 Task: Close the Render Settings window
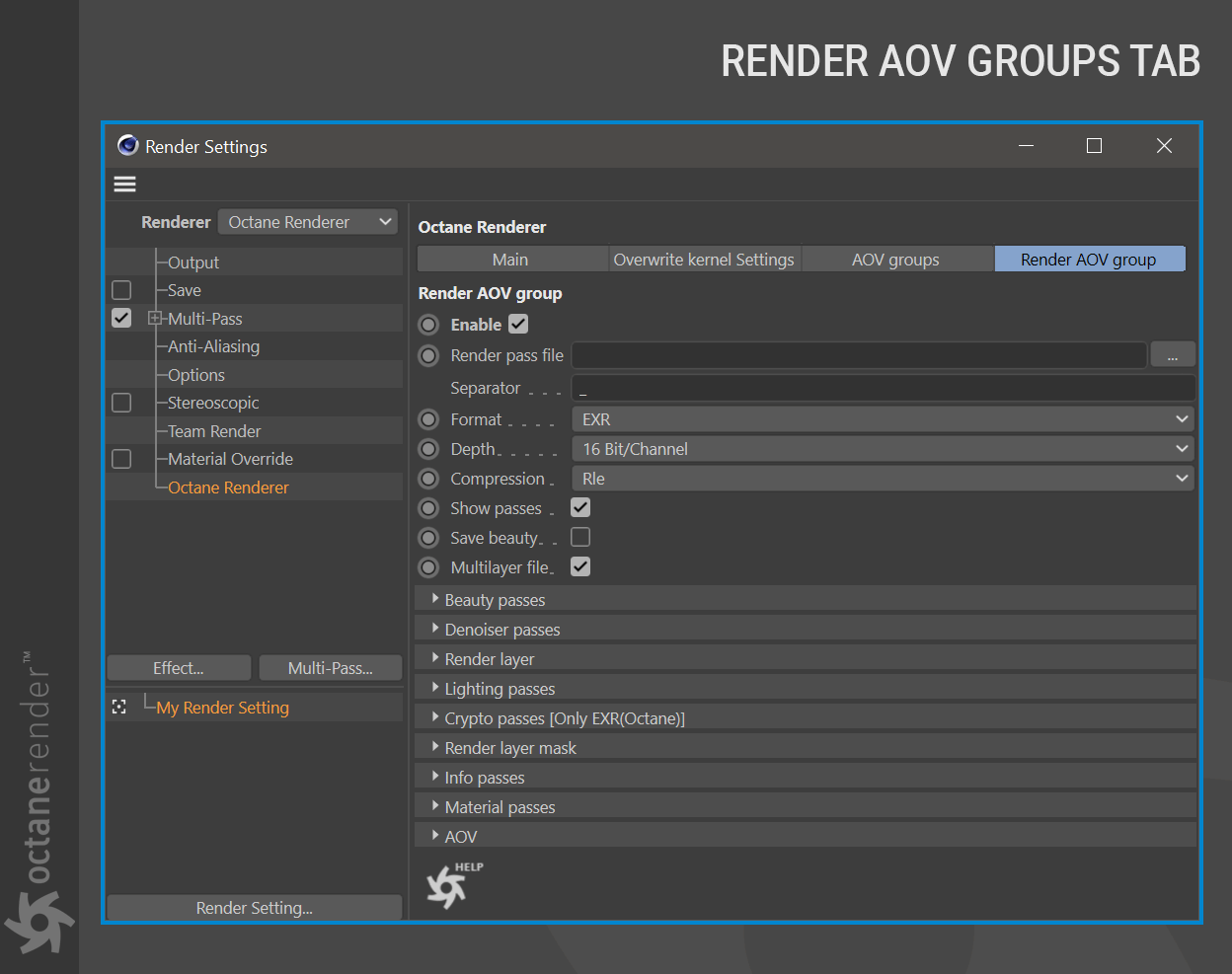click(1164, 146)
